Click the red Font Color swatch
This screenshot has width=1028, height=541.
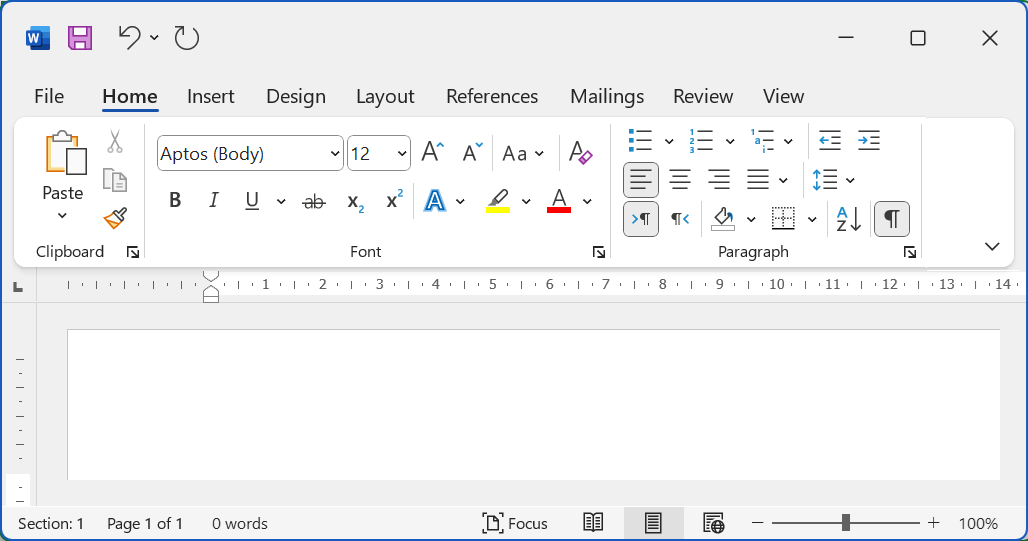tap(559, 201)
